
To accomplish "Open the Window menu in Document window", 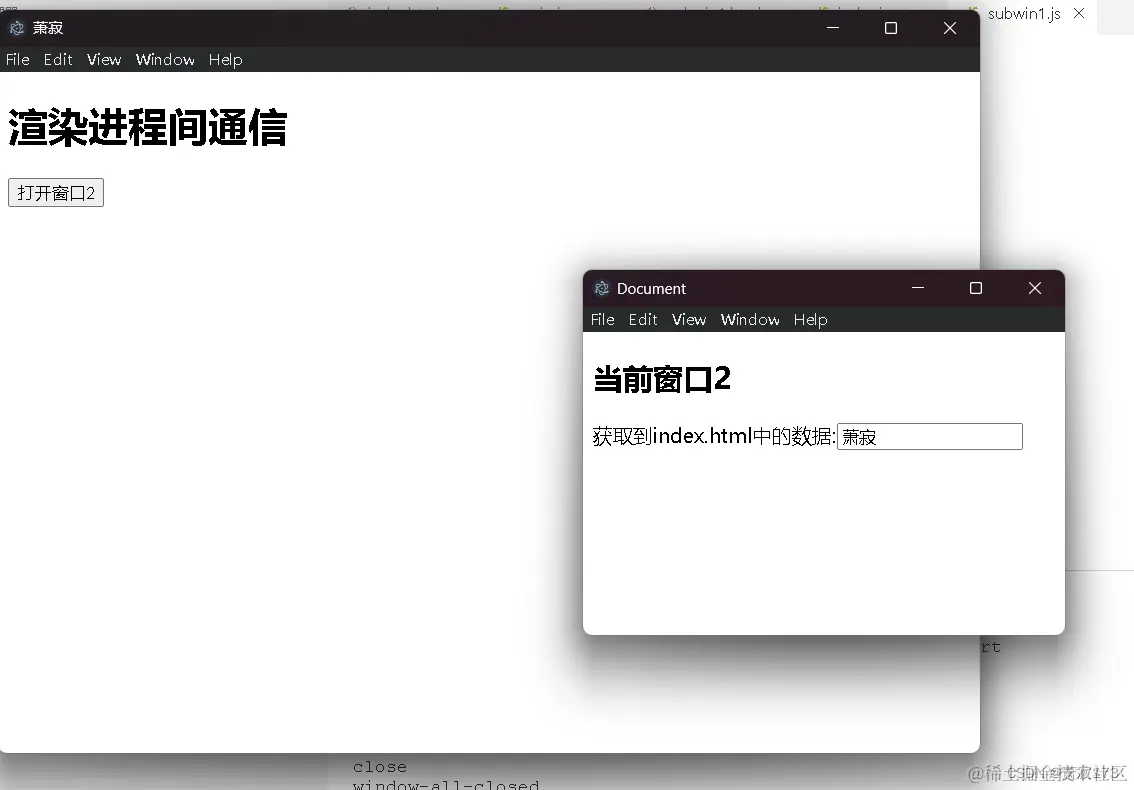I will pyautogui.click(x=750, y=320).
